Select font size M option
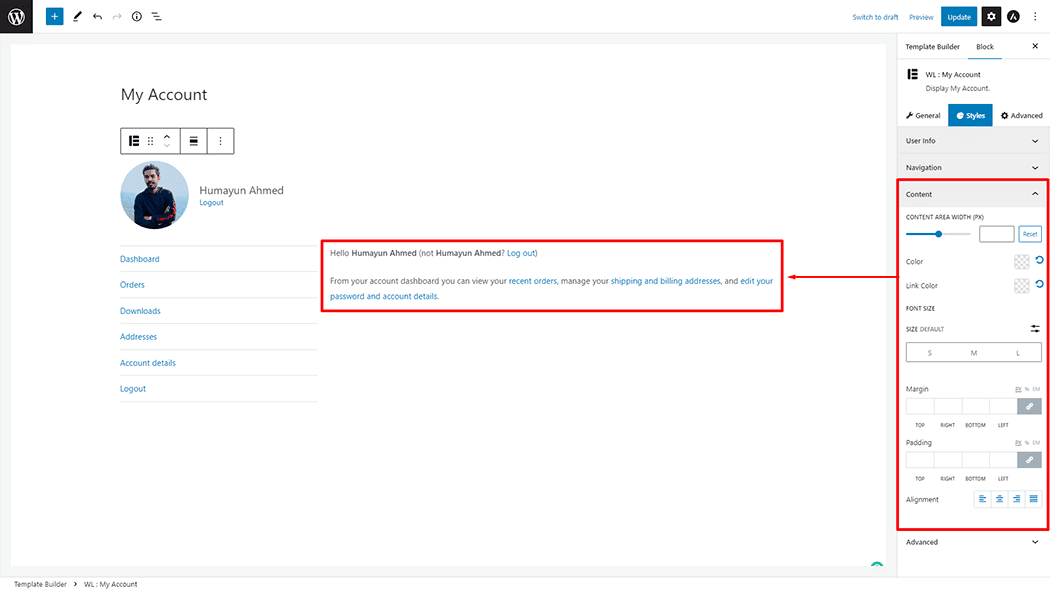 pos(973,353)
